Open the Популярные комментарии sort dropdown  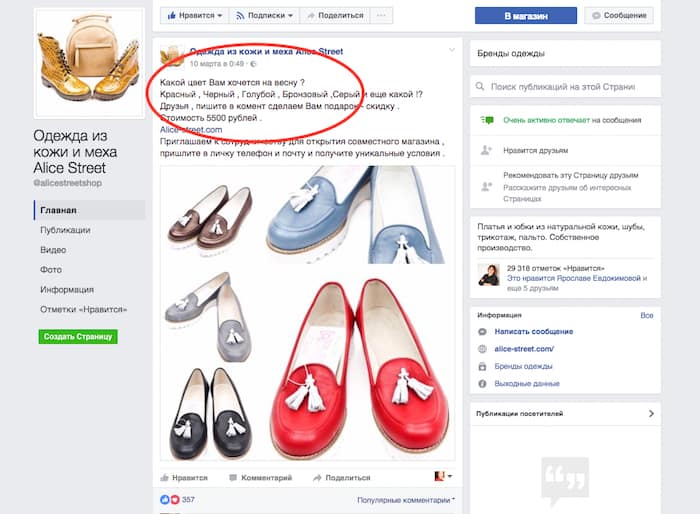[406, 499]
